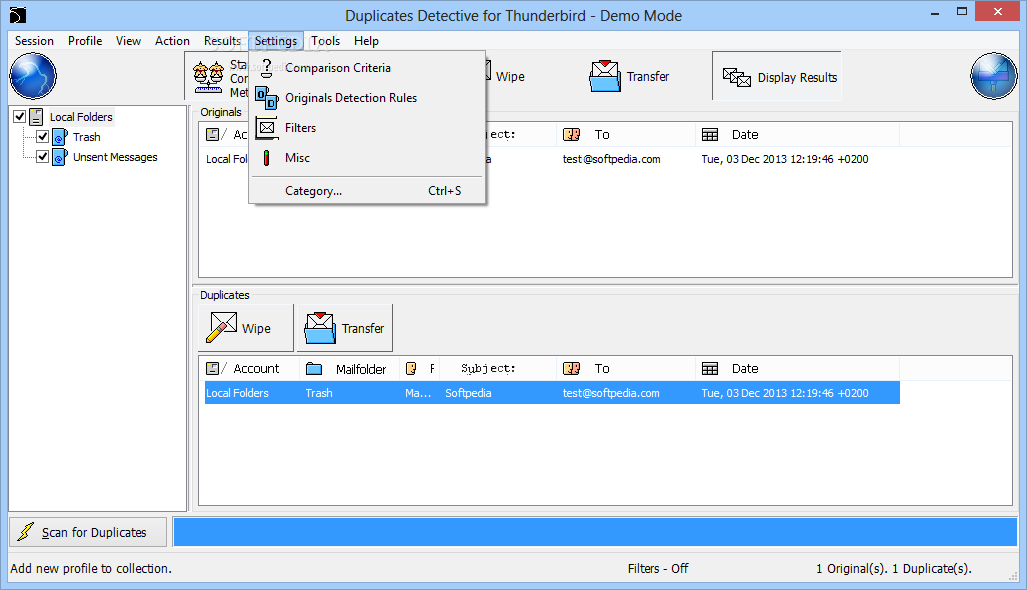Viewport: 1027px width, 590px height.
Task: Click the blue scan progress bar
Action: pos(595,532)
